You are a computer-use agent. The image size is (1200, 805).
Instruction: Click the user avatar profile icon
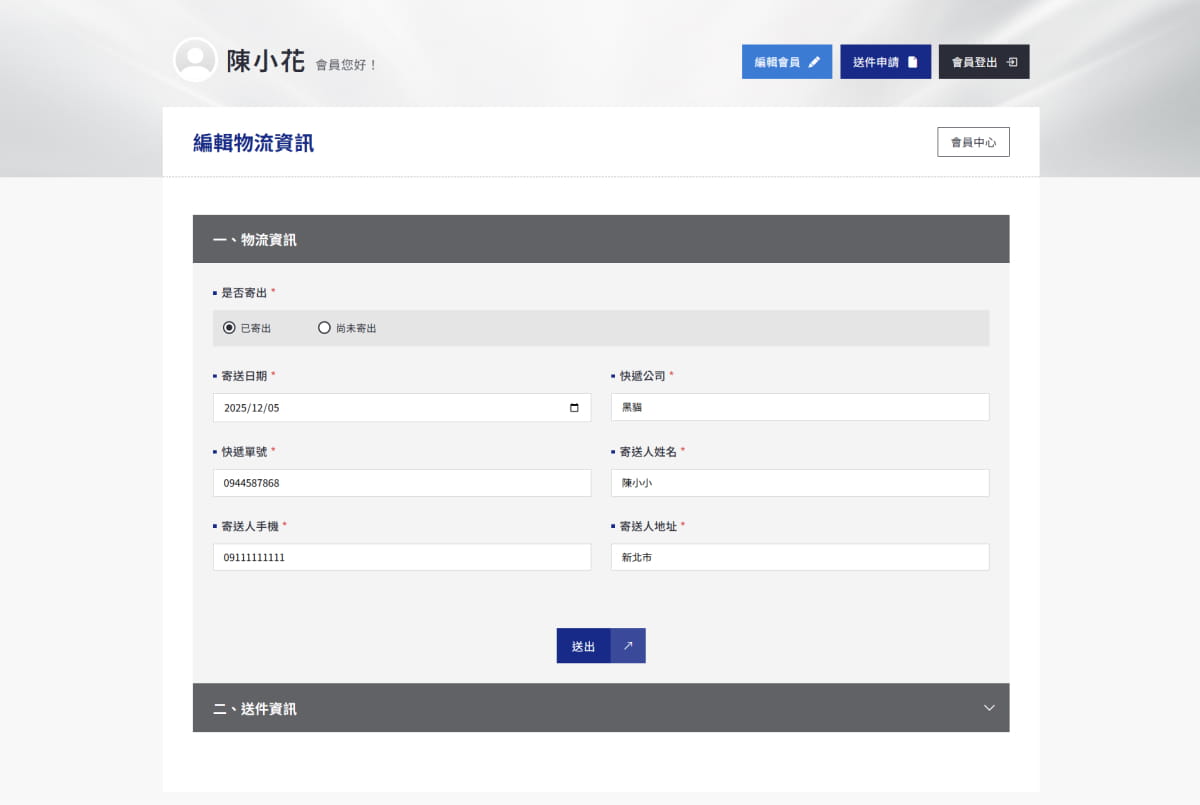(x=195, y=60)
